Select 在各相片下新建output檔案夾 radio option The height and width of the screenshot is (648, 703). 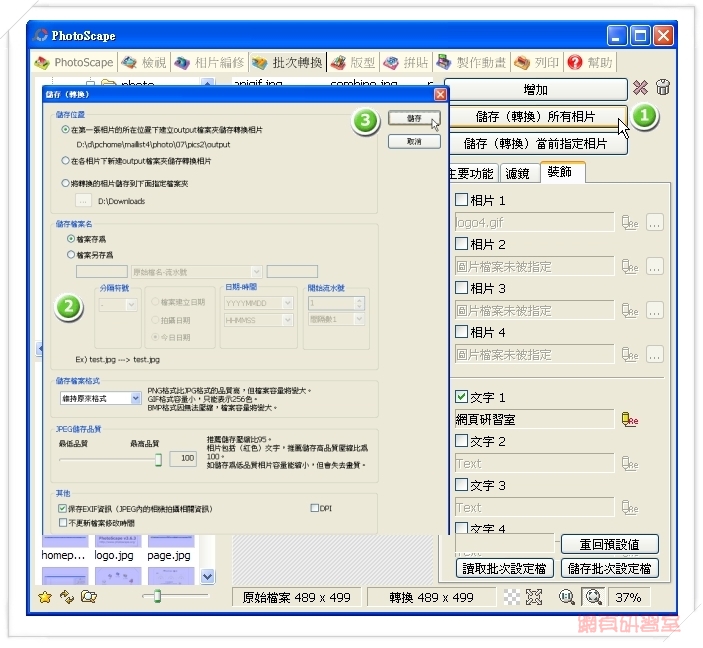click(x=65, y=161)
